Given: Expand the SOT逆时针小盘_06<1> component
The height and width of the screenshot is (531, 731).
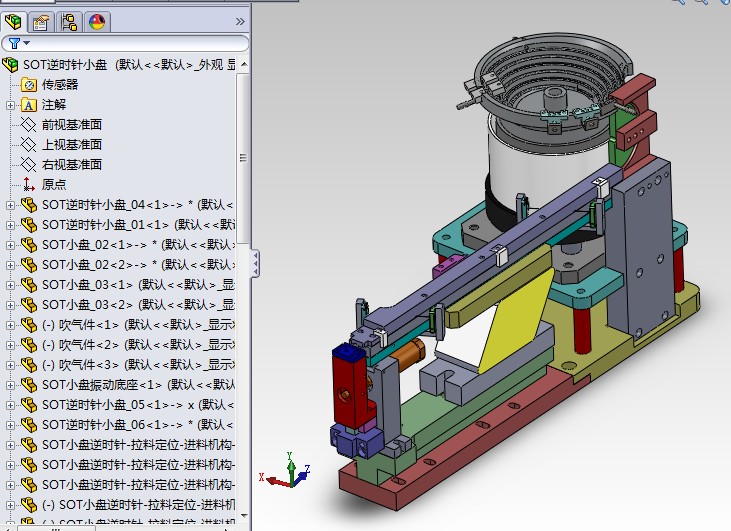Looking at the screenshot, I should coord(10,426).
